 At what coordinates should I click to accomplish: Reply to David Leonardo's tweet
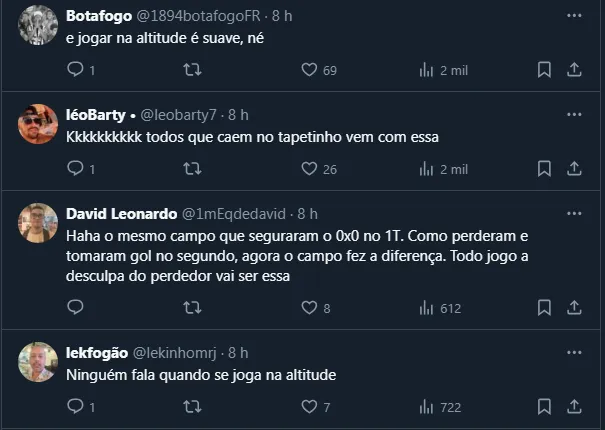point(75,309)
